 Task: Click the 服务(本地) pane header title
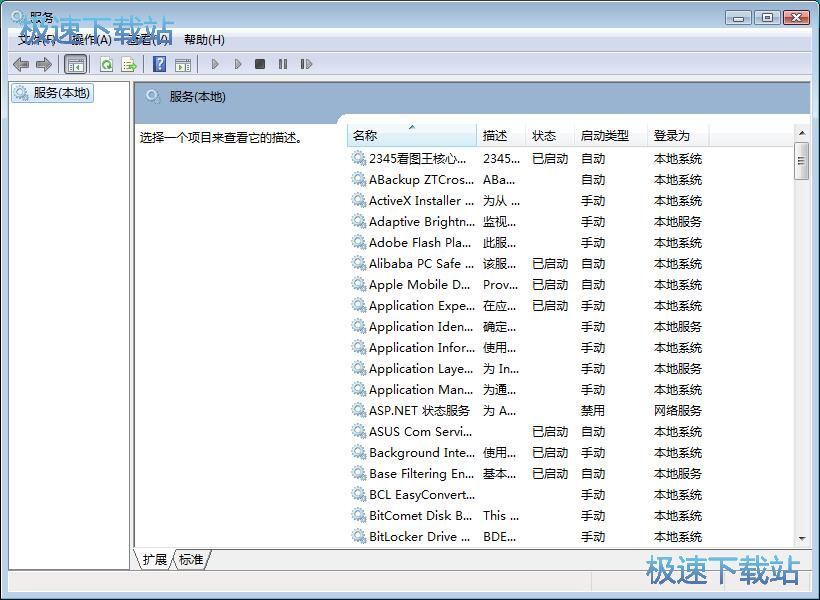197,97
